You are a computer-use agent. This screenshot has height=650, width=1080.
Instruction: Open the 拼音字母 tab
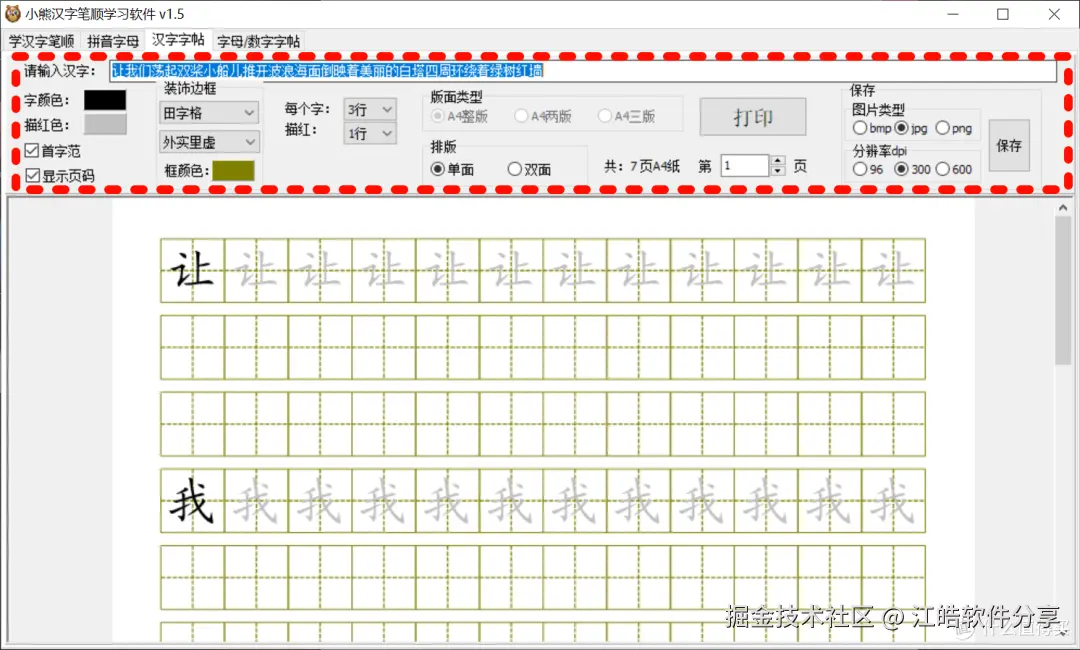coord(113,41)
